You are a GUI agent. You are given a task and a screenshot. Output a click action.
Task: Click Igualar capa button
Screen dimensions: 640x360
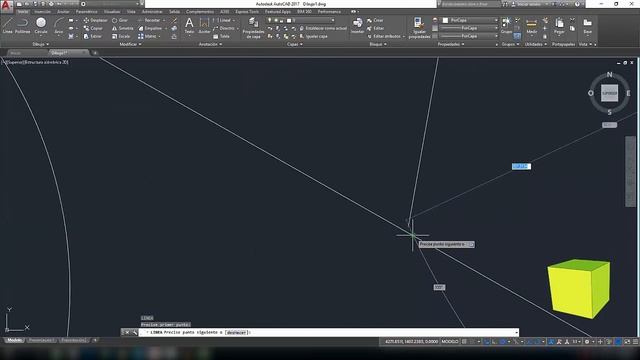[x=313, y=36]
